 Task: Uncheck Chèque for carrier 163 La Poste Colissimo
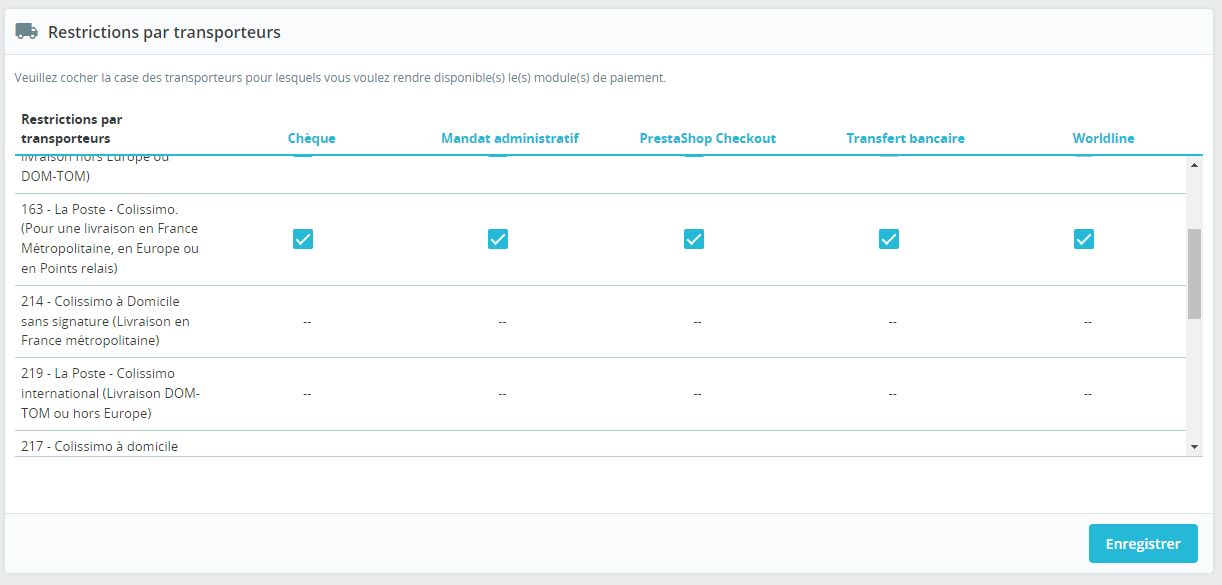[x=303, y=239]
